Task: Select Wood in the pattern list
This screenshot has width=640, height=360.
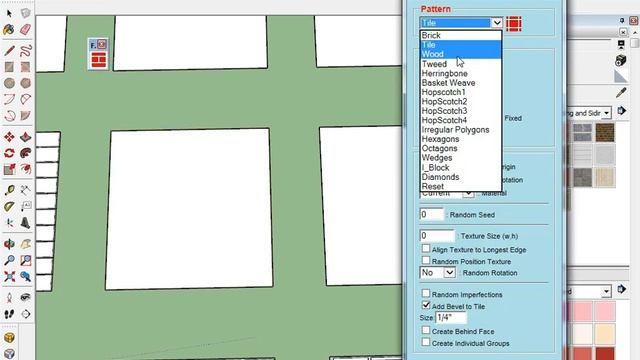Action: [x=460, y=54]
